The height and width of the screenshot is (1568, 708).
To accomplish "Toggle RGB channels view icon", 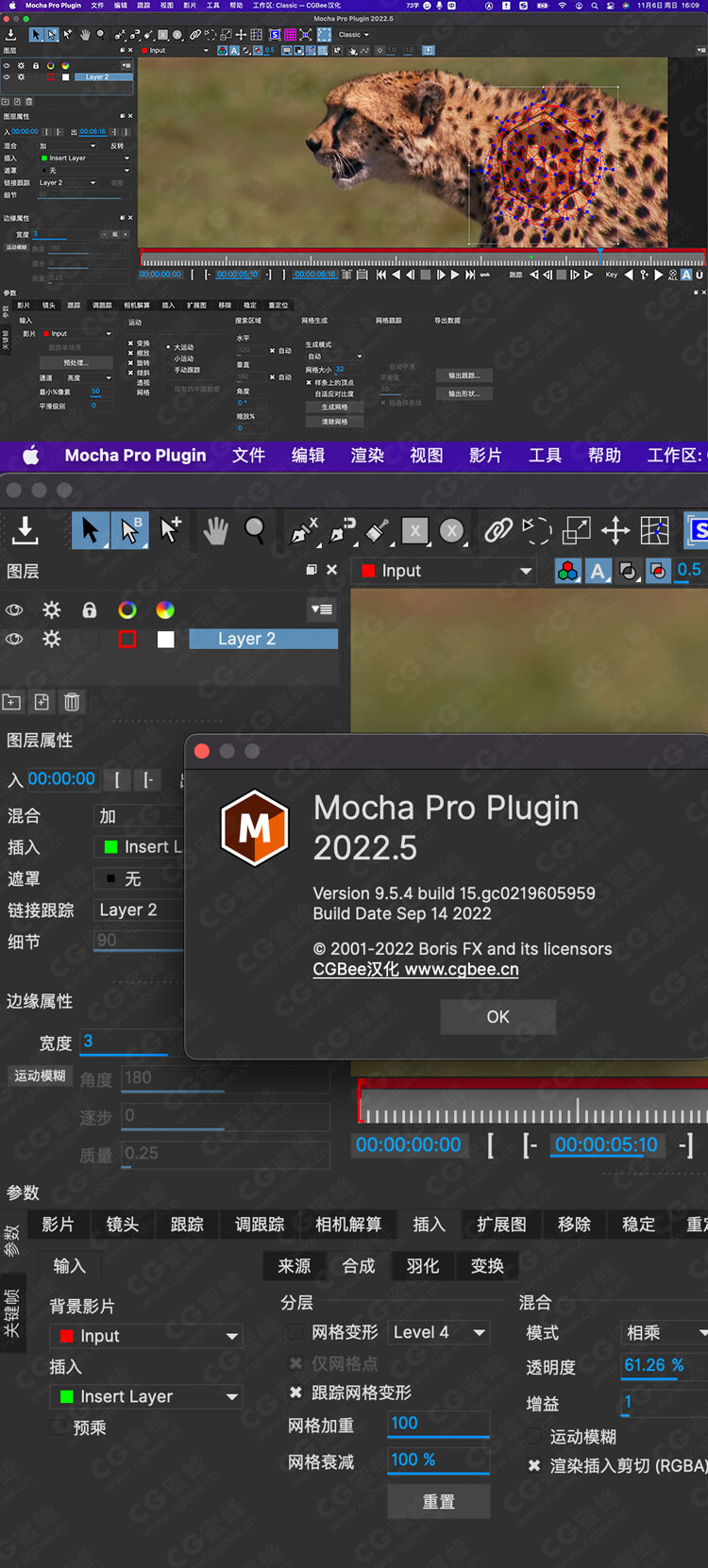I will coord(567,571).
